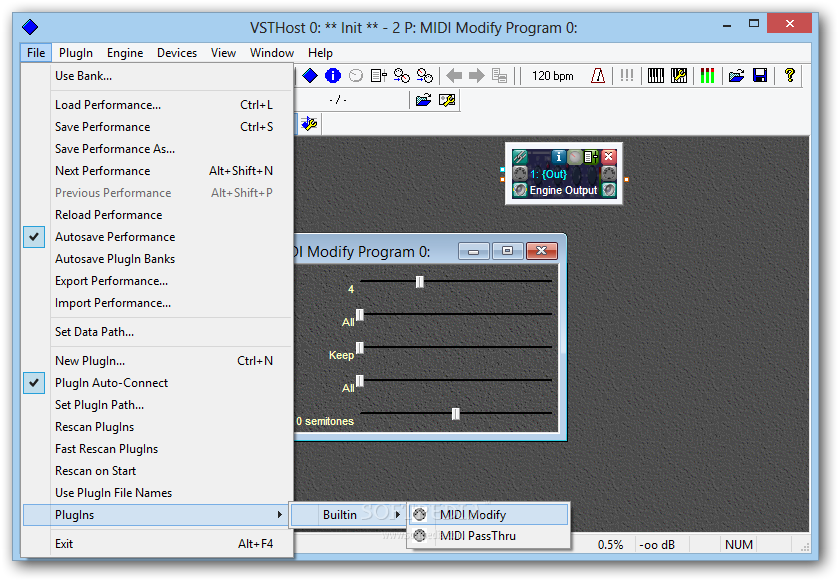
Task: Click the blue arrow with wrench icon
Action: [309, 124]
